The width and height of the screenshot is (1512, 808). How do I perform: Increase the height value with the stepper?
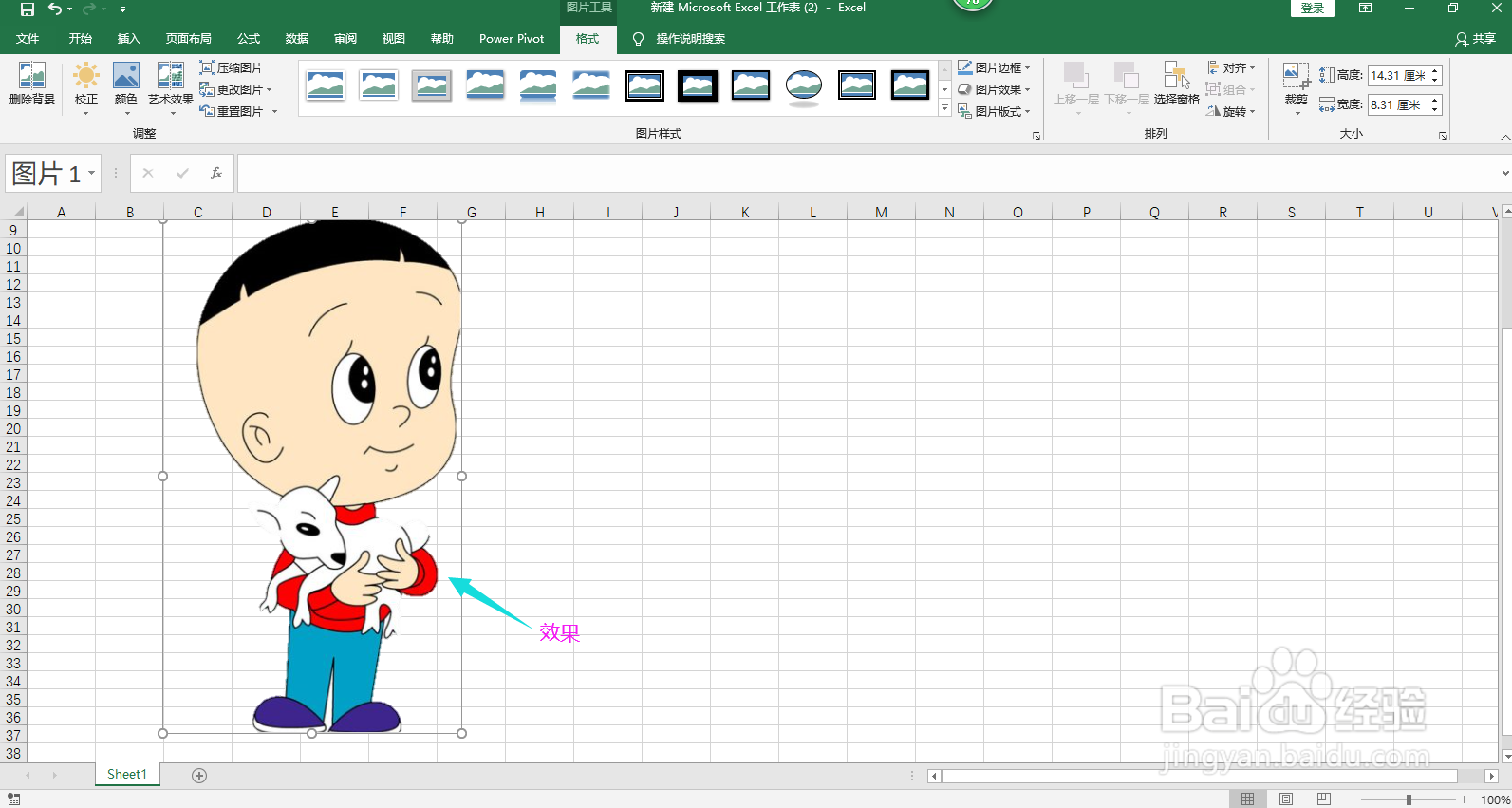1435,71
